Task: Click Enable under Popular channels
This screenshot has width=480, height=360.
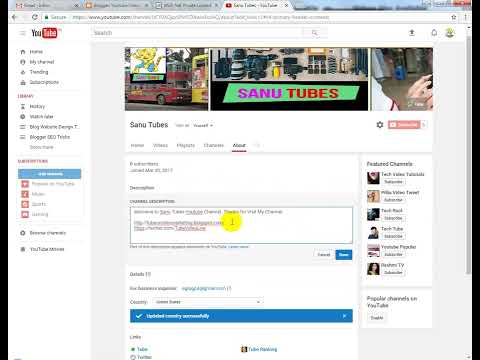Action: 377,318
